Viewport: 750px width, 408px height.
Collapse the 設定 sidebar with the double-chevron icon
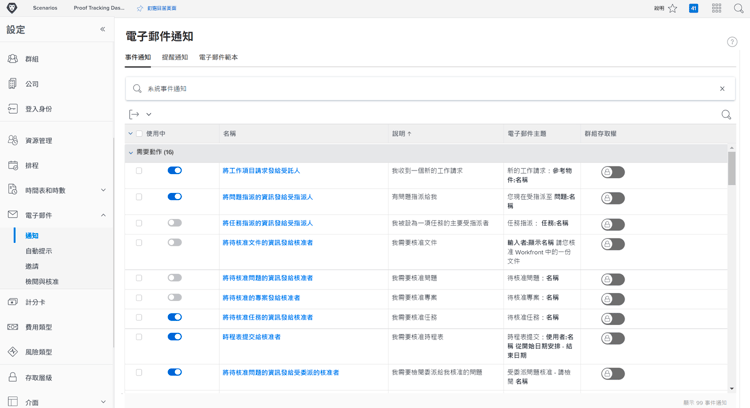pyautogui.click(x=102, y=29)
